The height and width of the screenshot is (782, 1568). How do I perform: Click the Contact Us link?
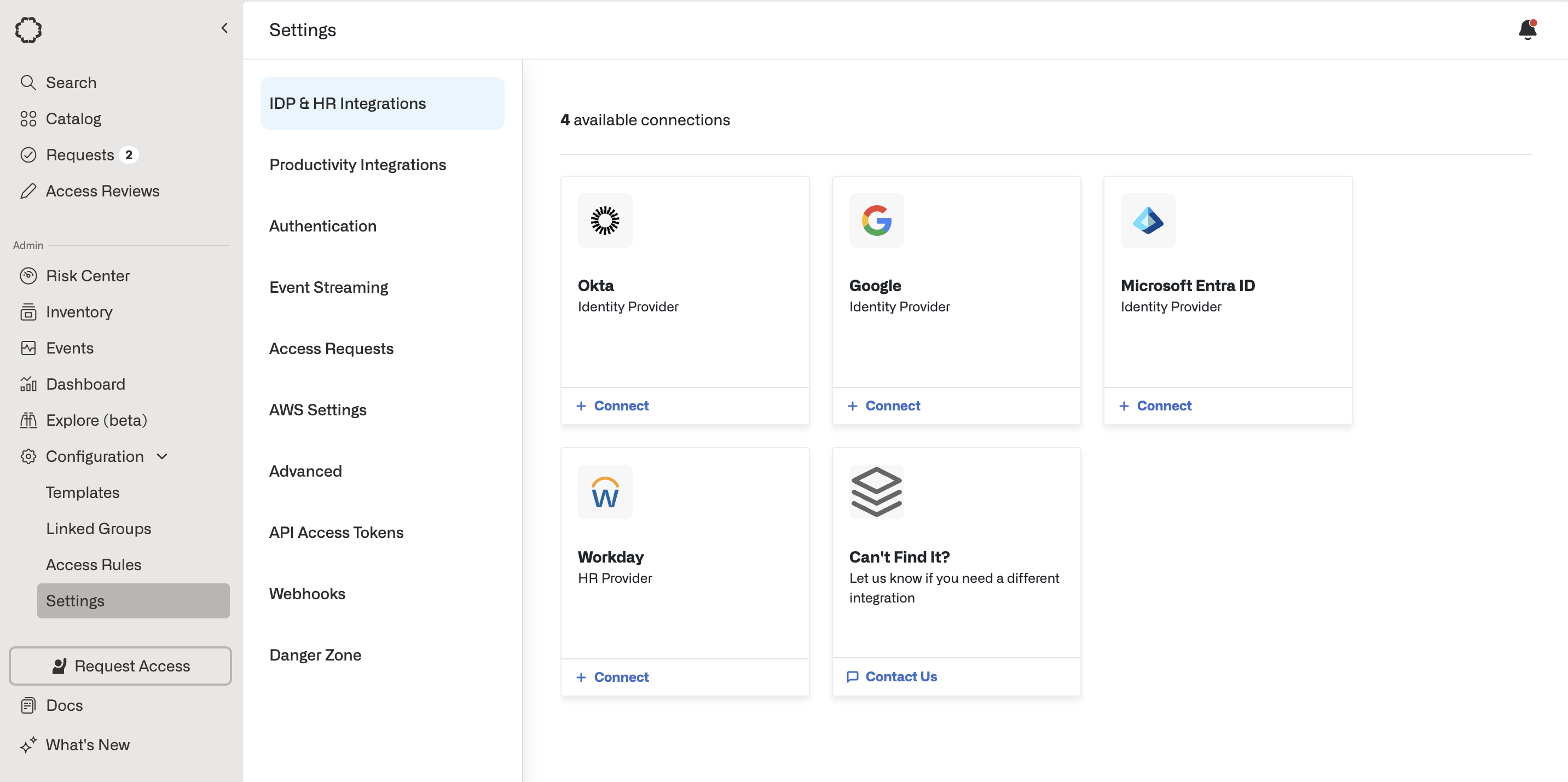tap(892, 676)
